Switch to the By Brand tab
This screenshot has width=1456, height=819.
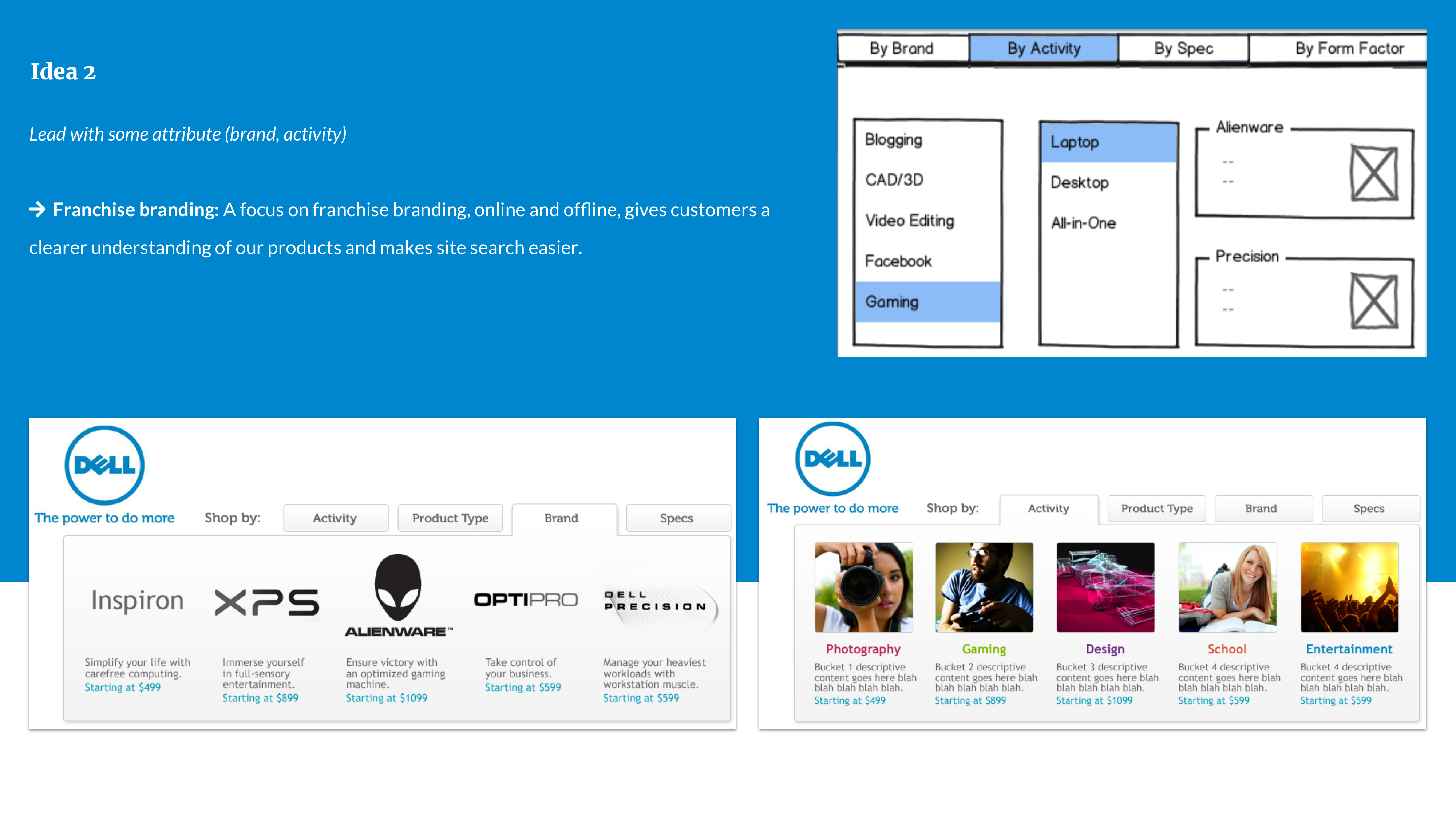point(903,48)
